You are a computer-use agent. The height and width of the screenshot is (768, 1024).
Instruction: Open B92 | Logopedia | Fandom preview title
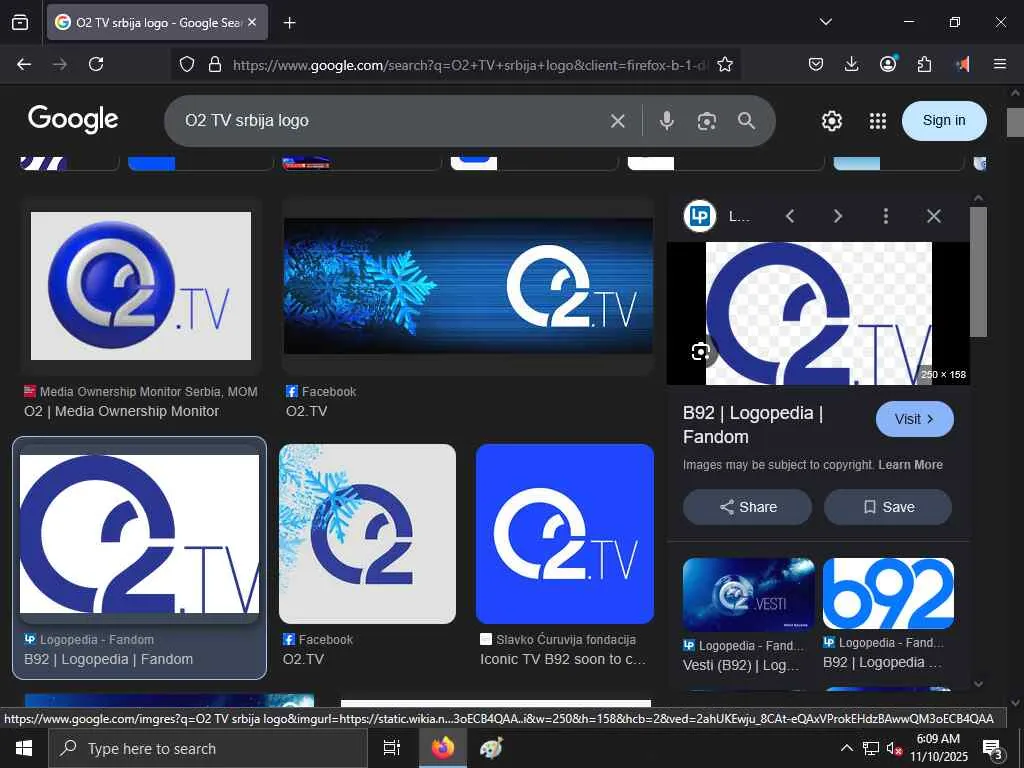coord(753,424)
